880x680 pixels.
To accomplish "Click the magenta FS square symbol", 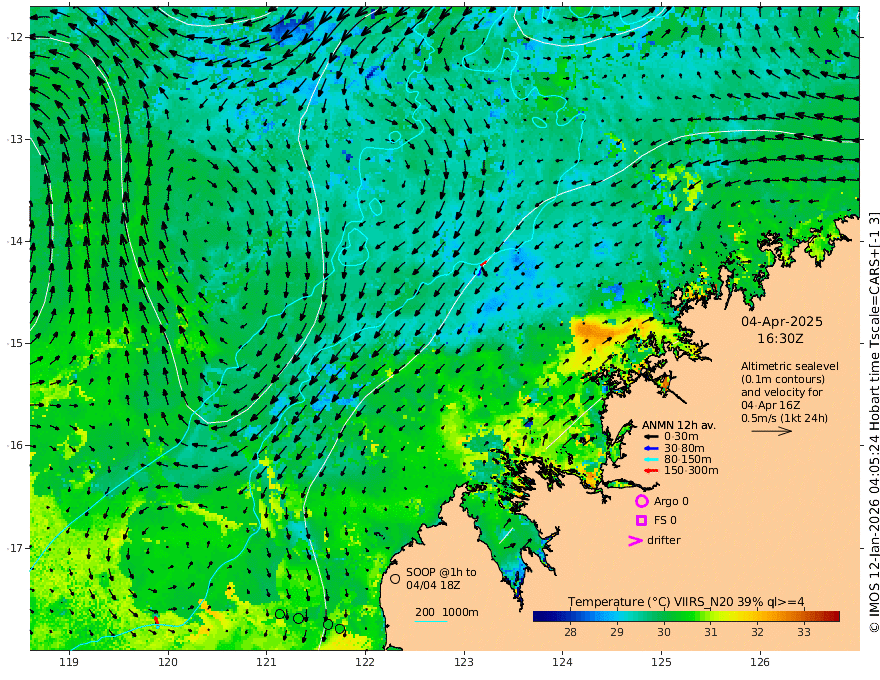I will tap(641, 520).
